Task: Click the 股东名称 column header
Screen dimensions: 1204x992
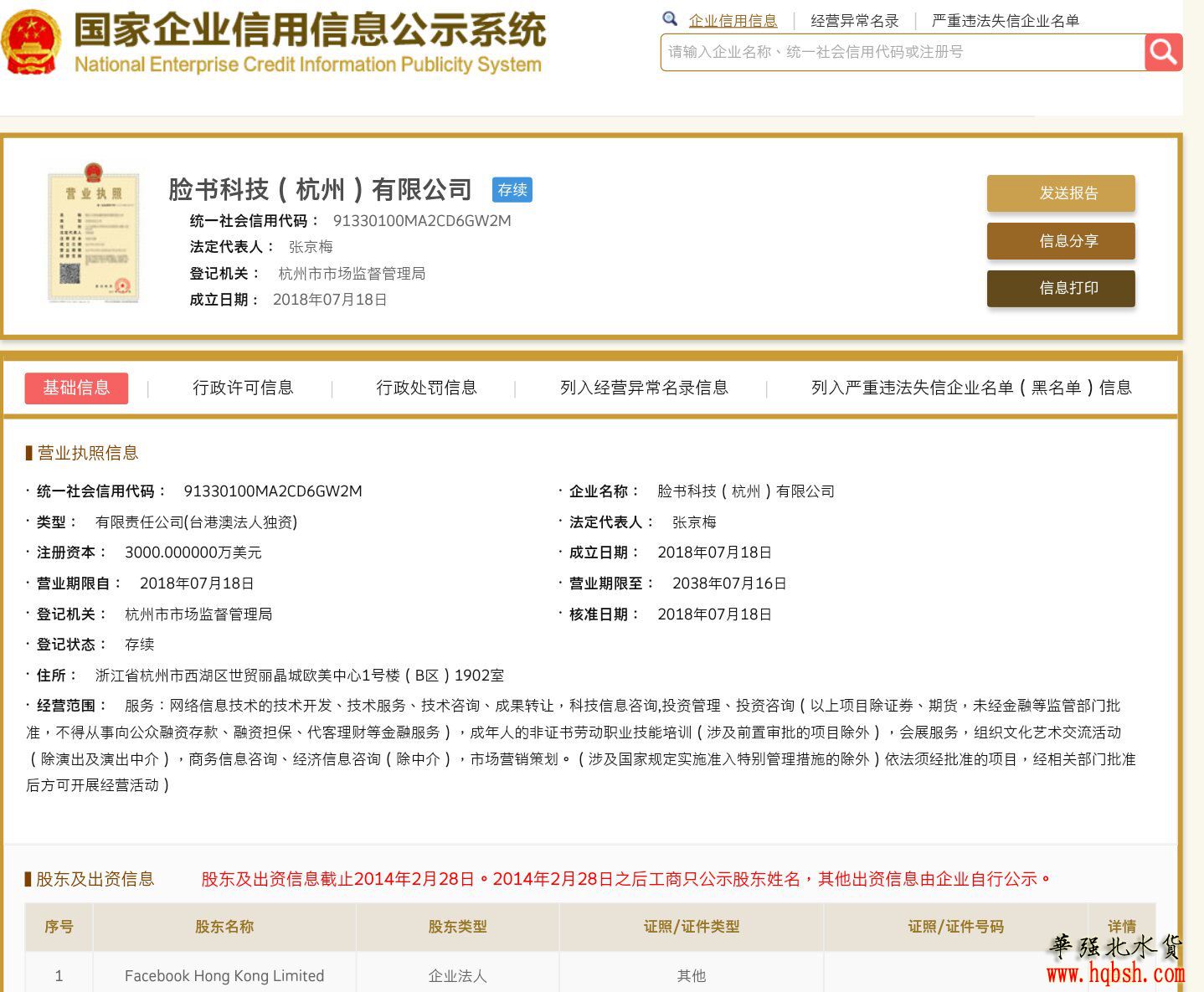Action: [224, 927]
